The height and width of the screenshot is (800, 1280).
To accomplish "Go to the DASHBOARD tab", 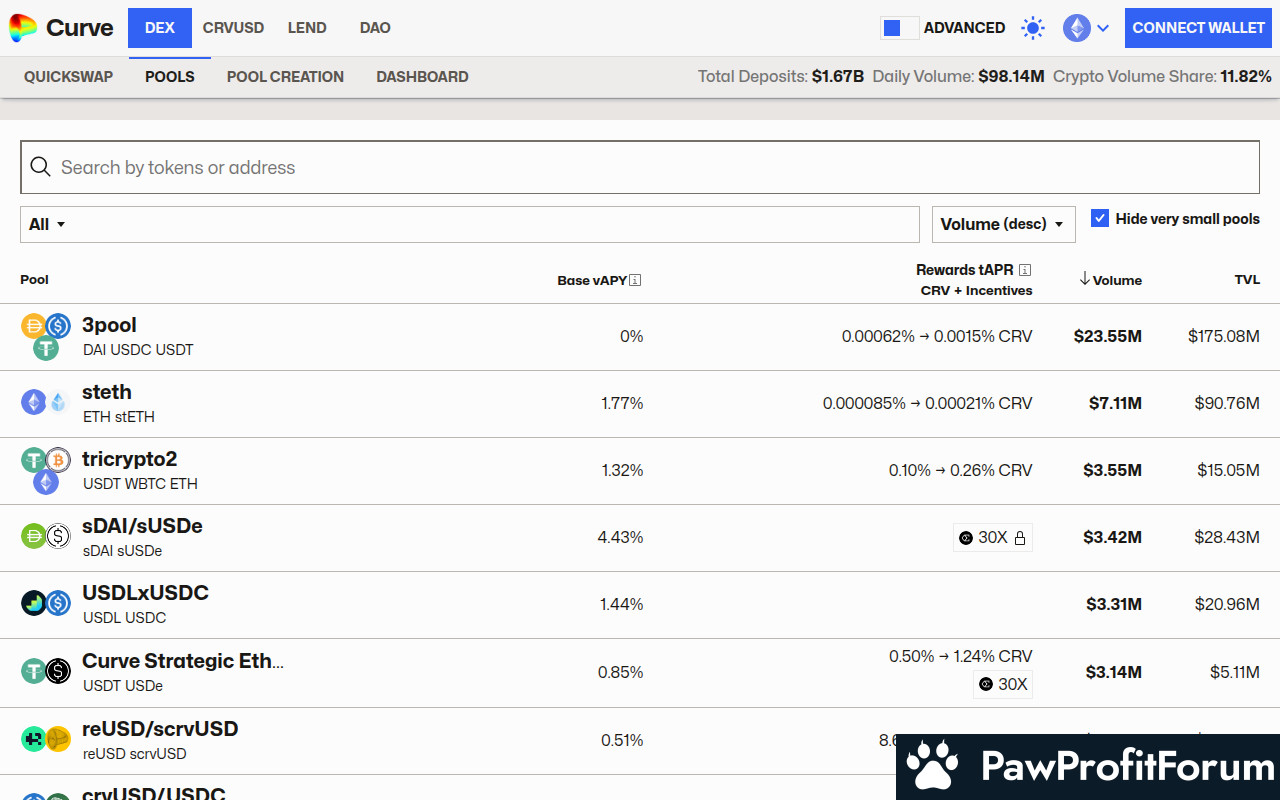I will 422,77.
